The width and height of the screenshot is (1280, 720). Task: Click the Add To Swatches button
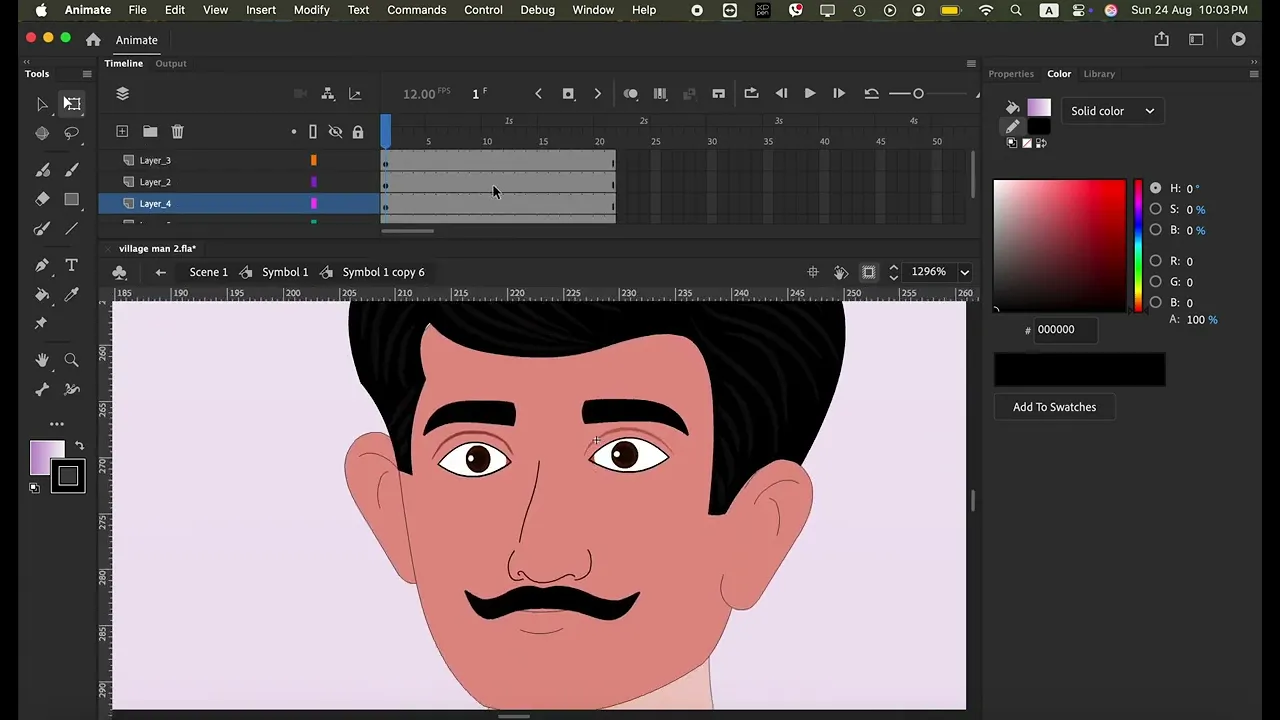click(1054, 407)
